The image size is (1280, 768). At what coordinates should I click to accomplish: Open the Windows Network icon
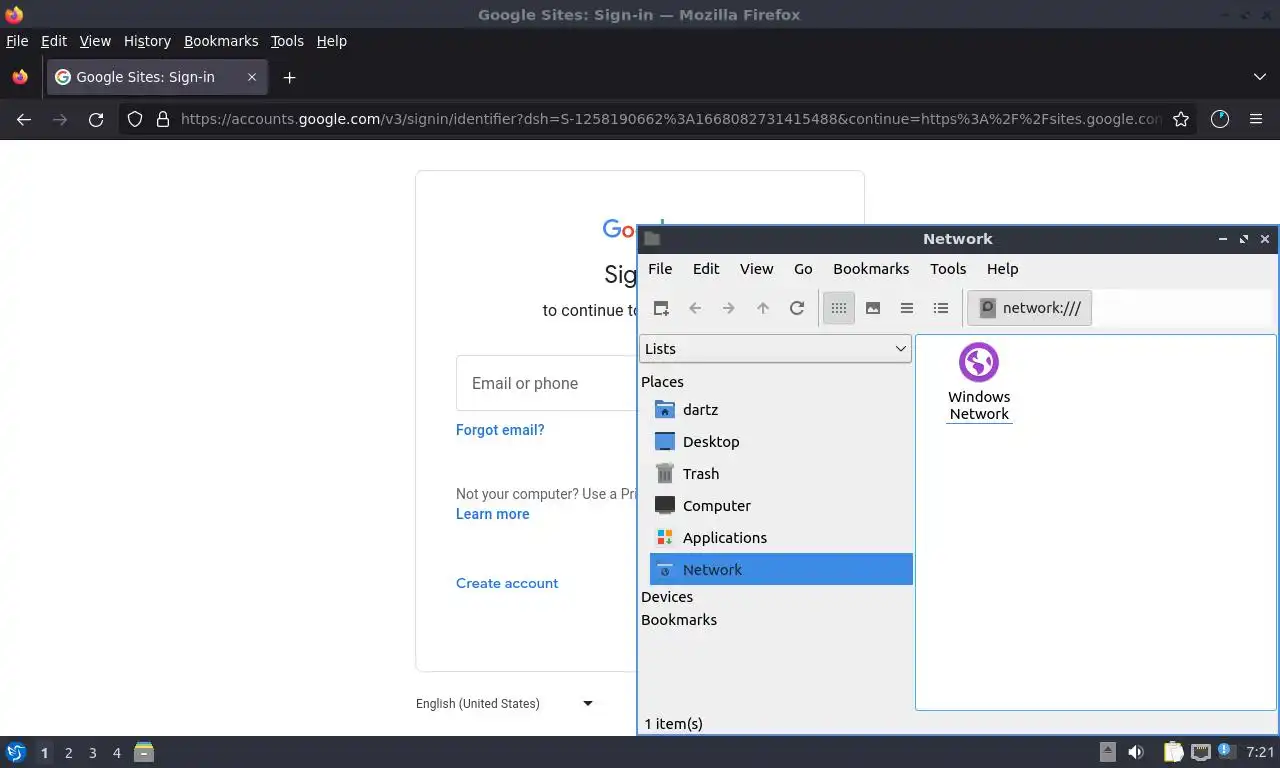point(979,382)
